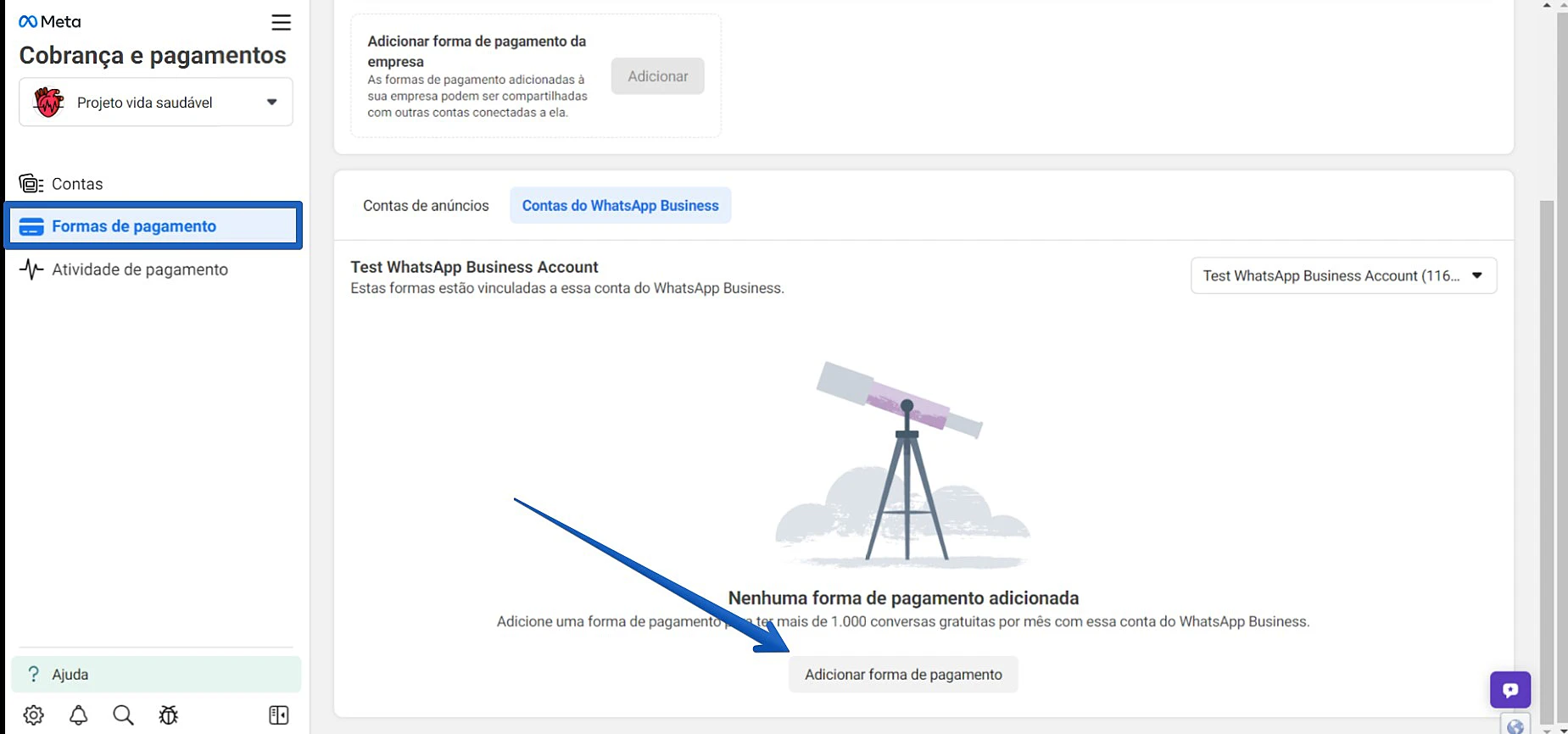The image size is (1568, 734).
Task: Toggle the sidebar collapse panel icon
Action: tap(278, 715)
